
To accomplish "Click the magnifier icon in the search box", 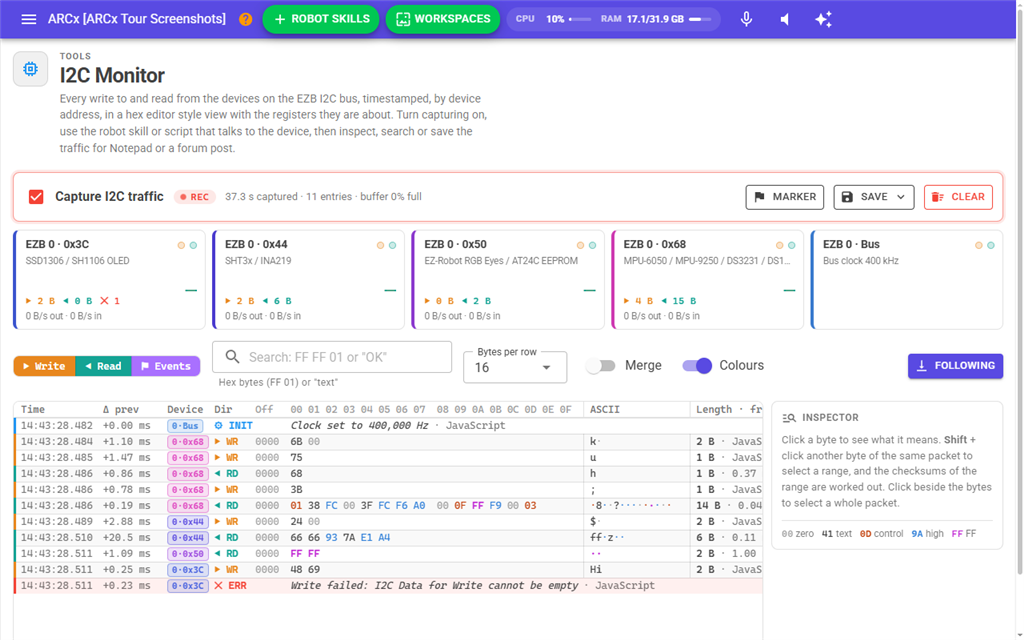I will (x=232, y=357).
